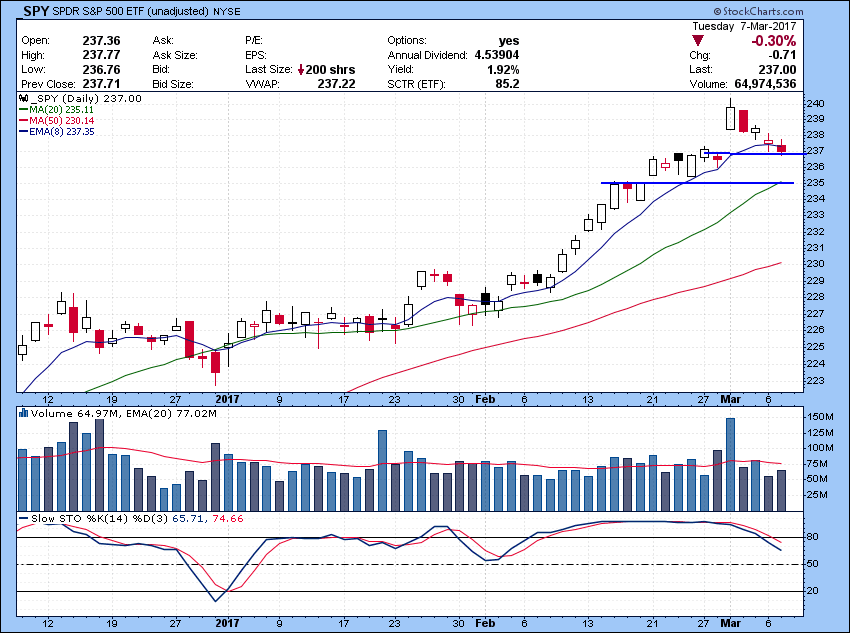This screenshot has width=850, height=633.
Task: Click the Options value yes
Action: [x=509, y=41]
